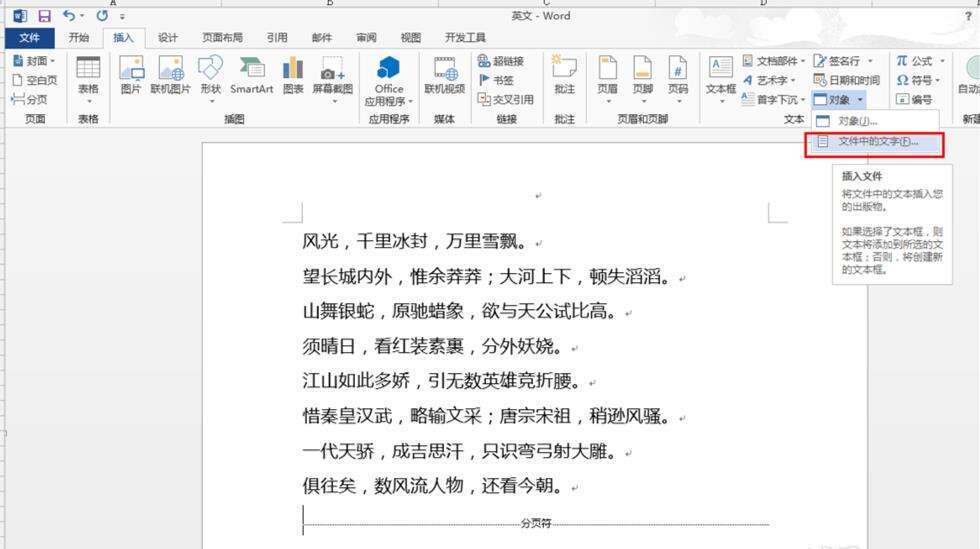Open the 页脚 footer dropdown
Screen dimensions: 980x549
[642, 79]
